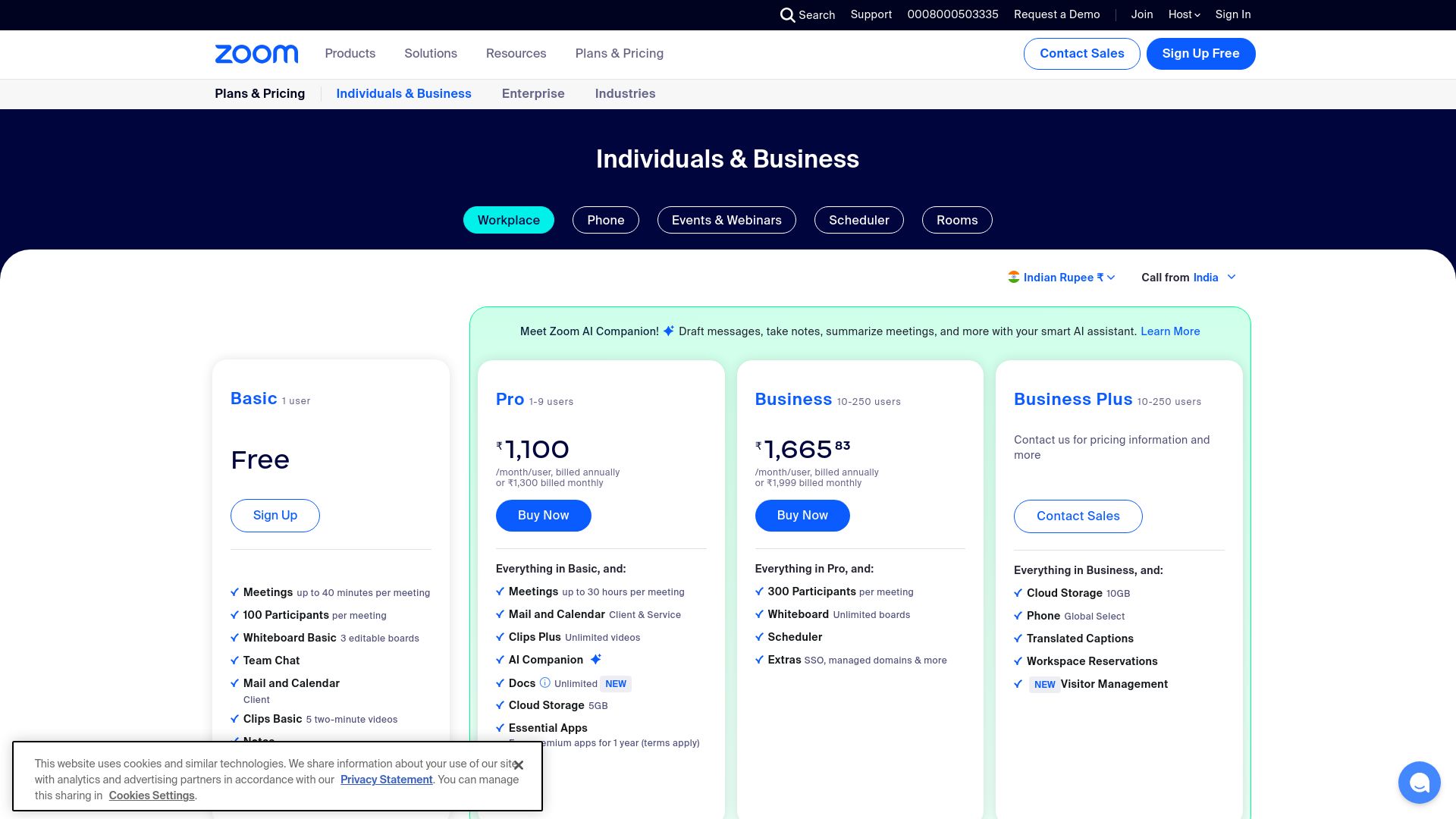Click the phone number 0008000503335
The height and width of the screenshot is (819, 1456).
953,14
